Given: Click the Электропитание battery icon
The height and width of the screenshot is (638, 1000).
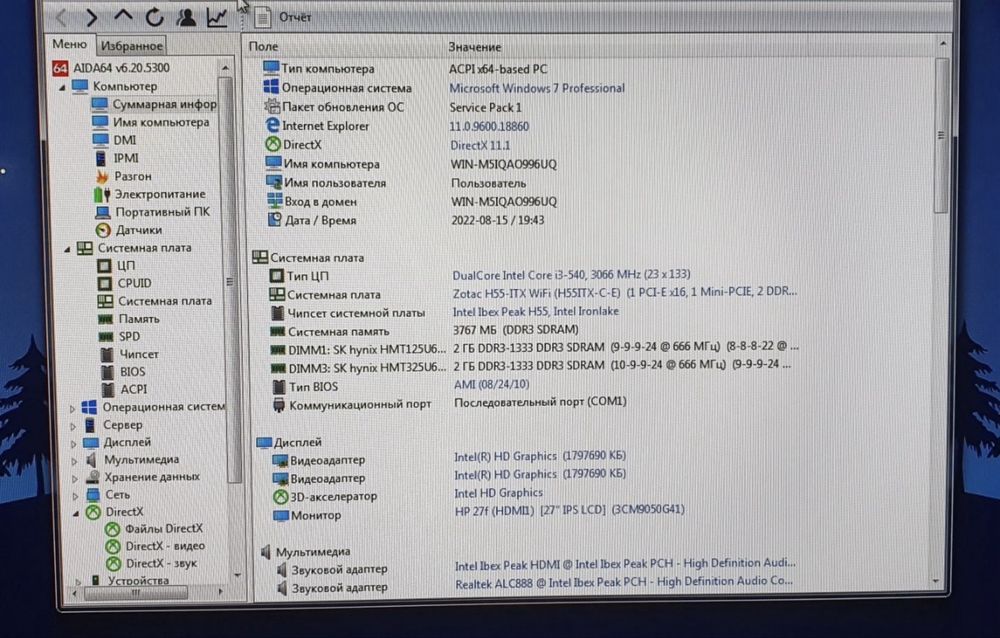Looking at the screenshot, I should [x=102, y=194].
